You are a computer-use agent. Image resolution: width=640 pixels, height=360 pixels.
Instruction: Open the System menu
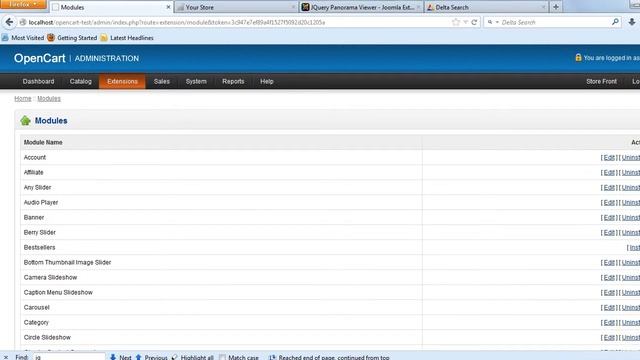pyautogui.click(x=196, y=81)
